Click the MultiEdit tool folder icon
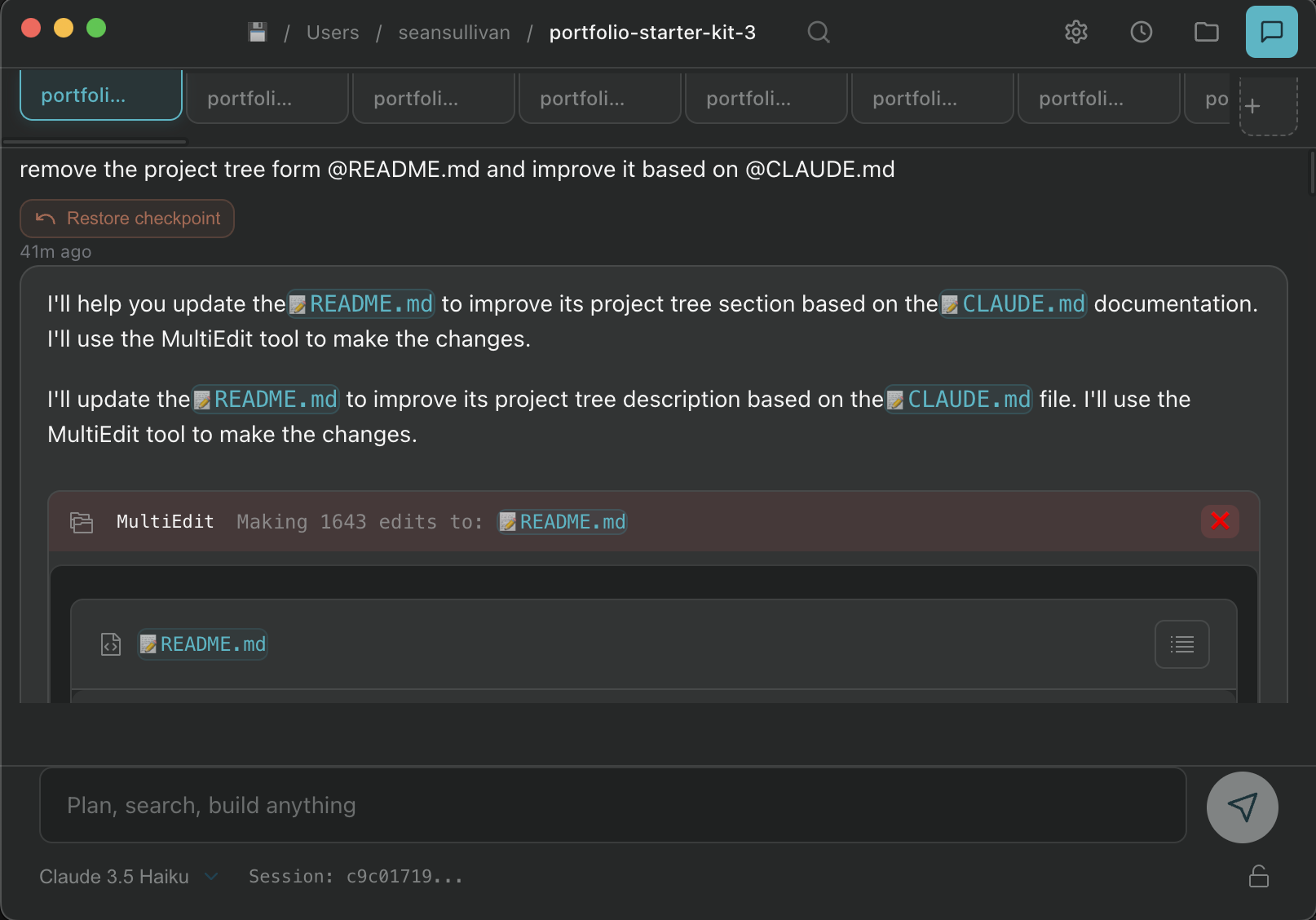The width and height of the screenshot is (1316, 920). 82,522
